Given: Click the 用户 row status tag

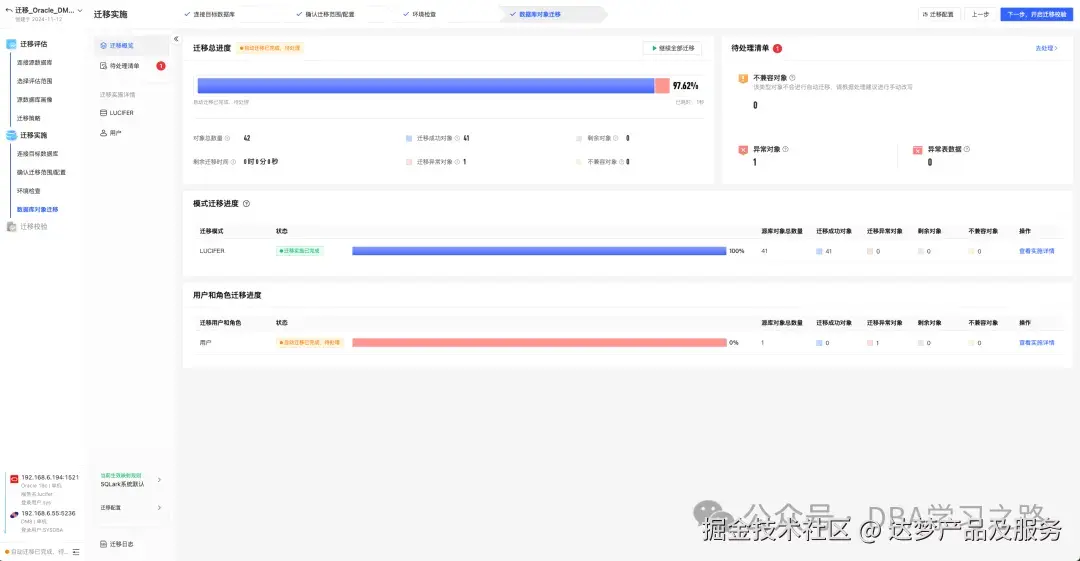Looking at the screenshot, I should pyautogui.click(x=310, y=343).
